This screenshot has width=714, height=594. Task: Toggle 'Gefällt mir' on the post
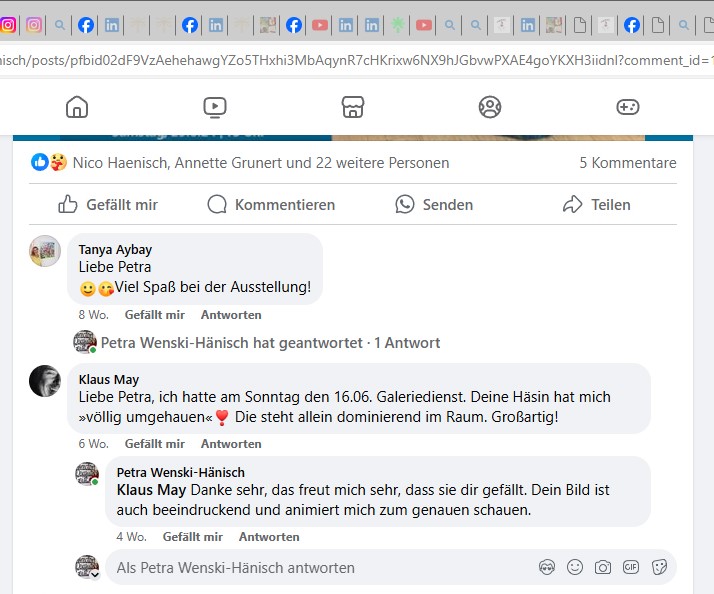pyautogui.click(x=108, y=204)
